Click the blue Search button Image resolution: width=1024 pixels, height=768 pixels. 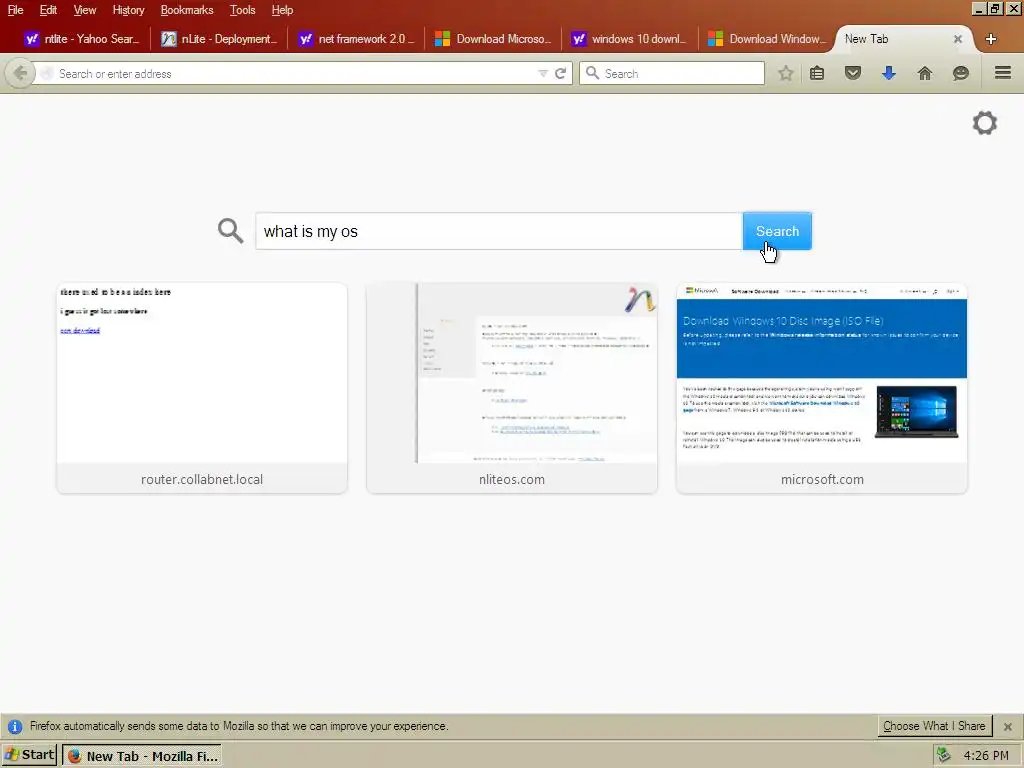777,231
